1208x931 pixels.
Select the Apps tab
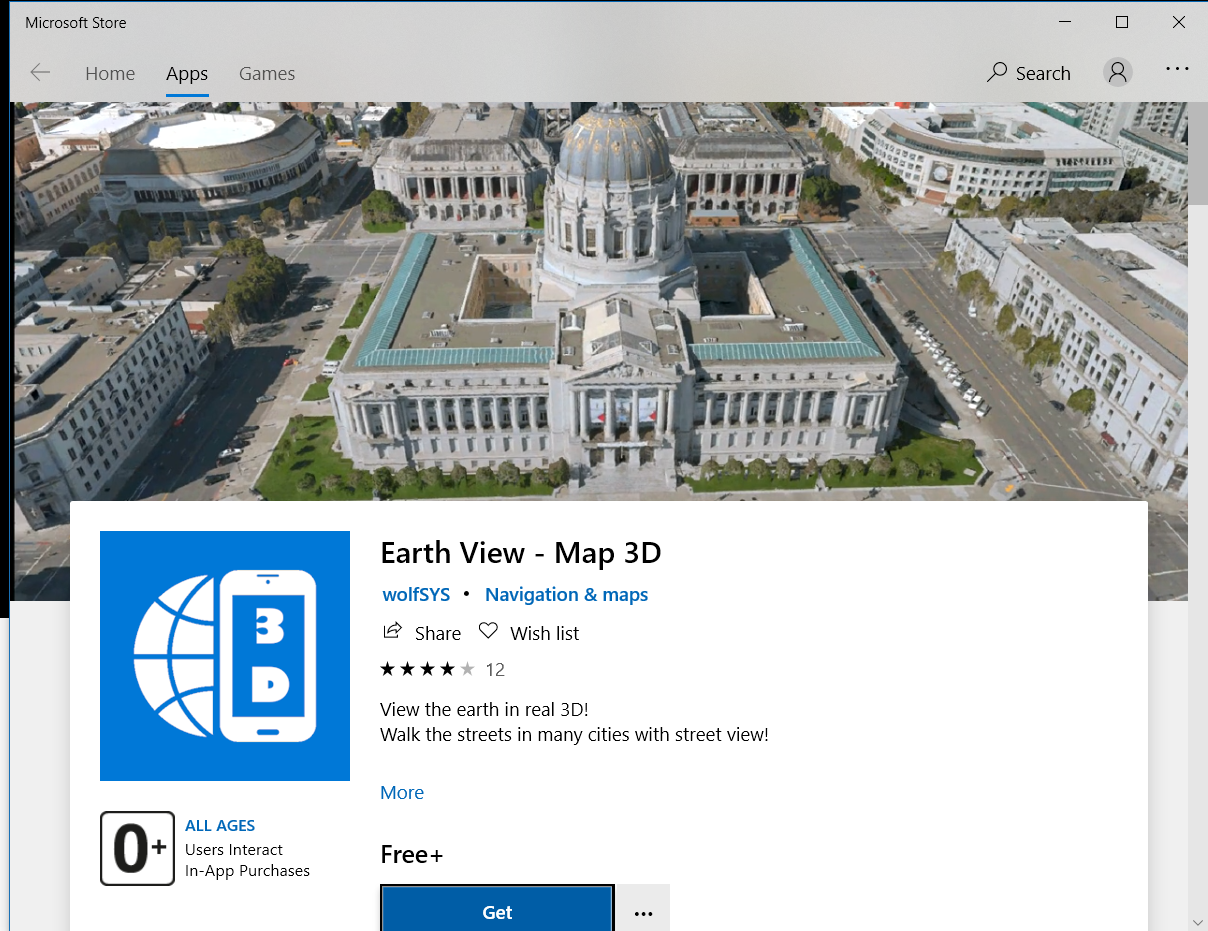pyautogui.click(x=187, y=74)
